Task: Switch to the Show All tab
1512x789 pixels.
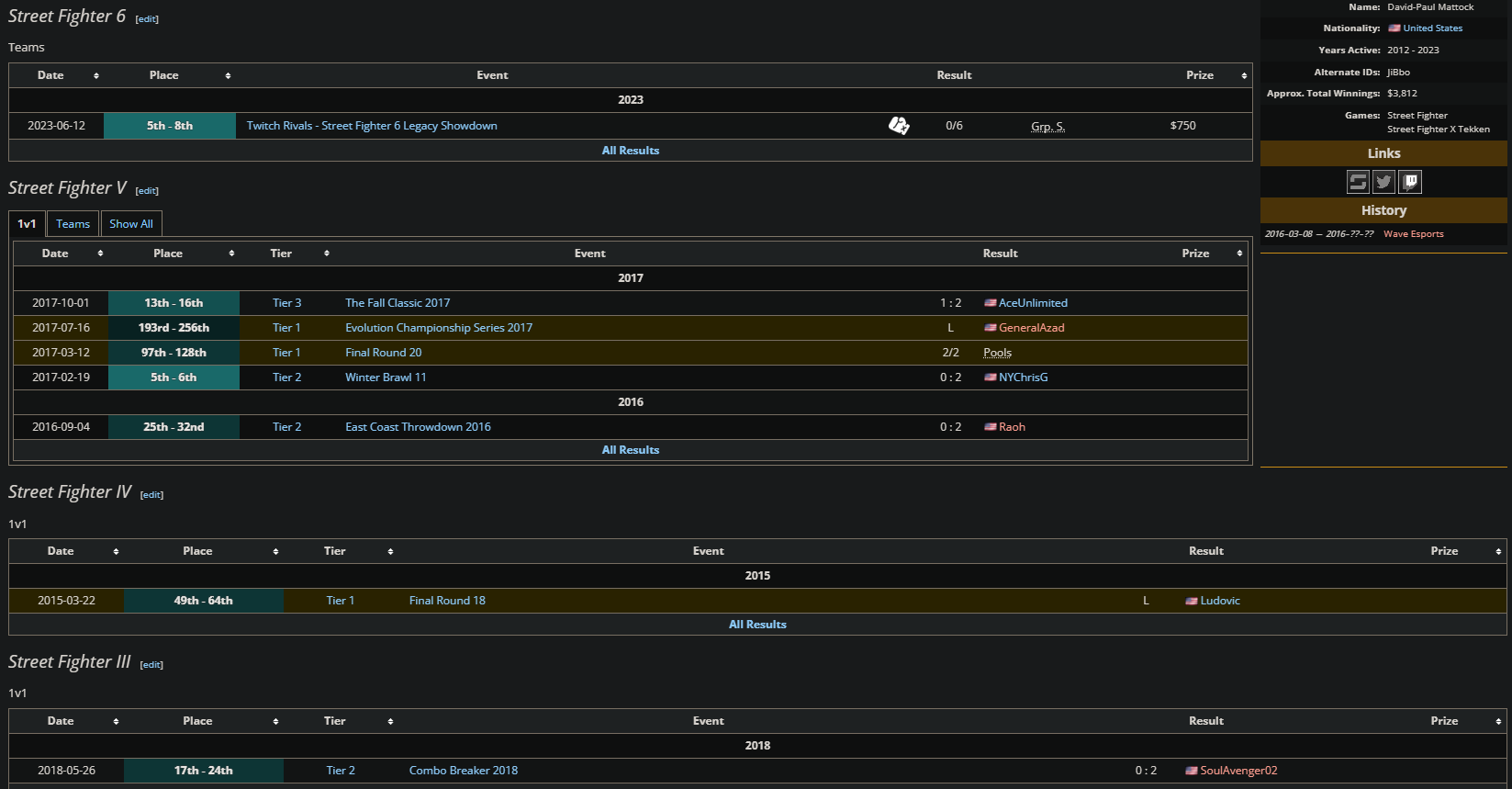Action: pyautogui.click(x=131, y=224)
